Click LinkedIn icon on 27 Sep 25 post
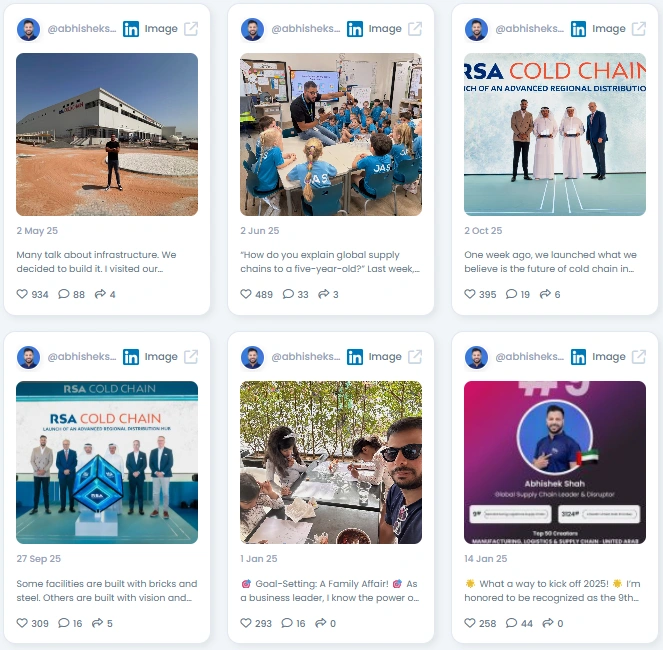The width and height of the screenshot is (663, 650). click(131, 357)
